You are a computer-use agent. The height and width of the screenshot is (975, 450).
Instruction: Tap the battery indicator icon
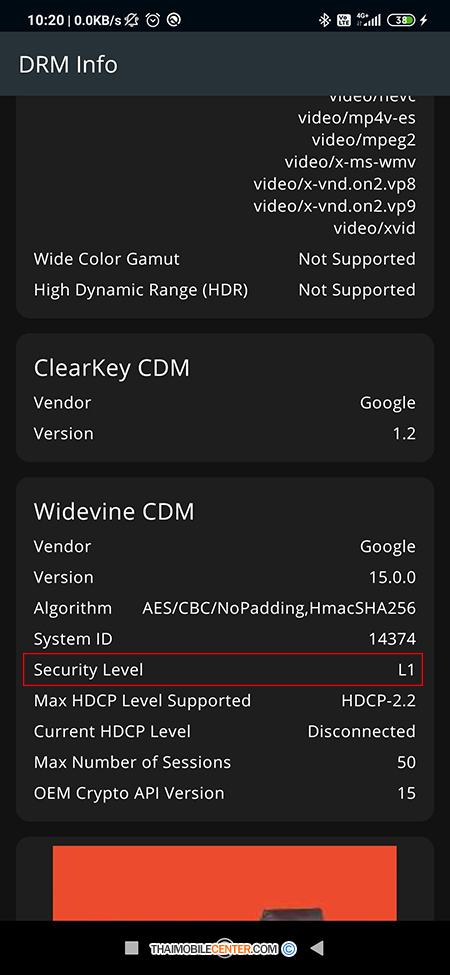point(401,21)
